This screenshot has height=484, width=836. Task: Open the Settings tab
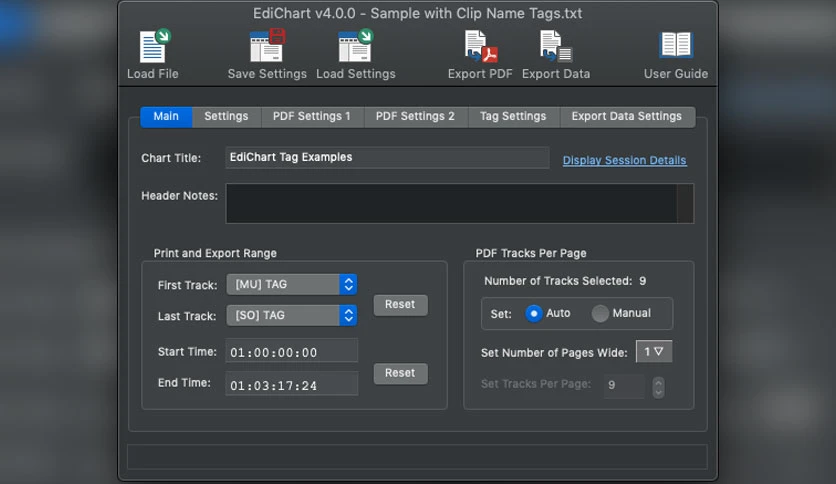coord(226,116)
